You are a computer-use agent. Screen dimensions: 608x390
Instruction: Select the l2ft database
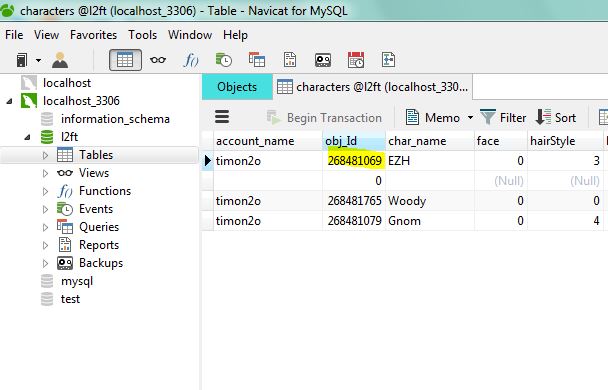(x=69, y=137)
